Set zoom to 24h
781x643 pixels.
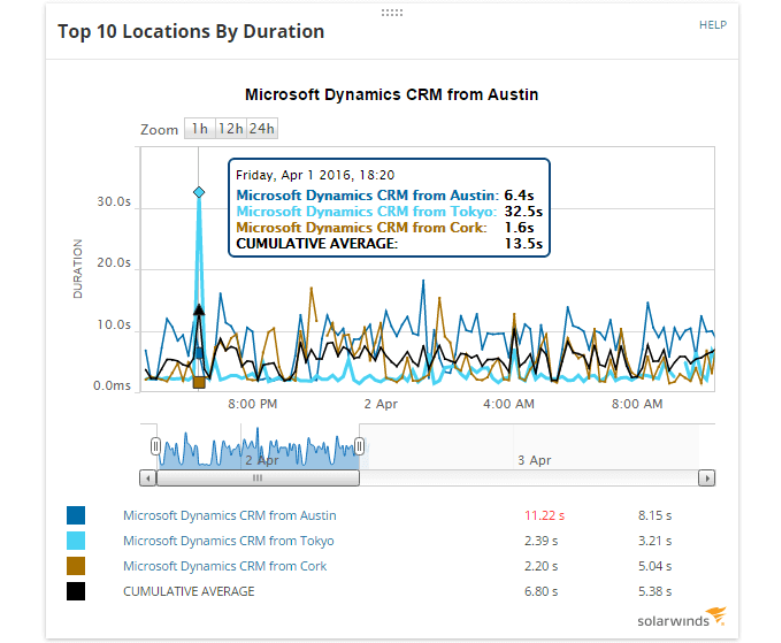click(262, 129)
